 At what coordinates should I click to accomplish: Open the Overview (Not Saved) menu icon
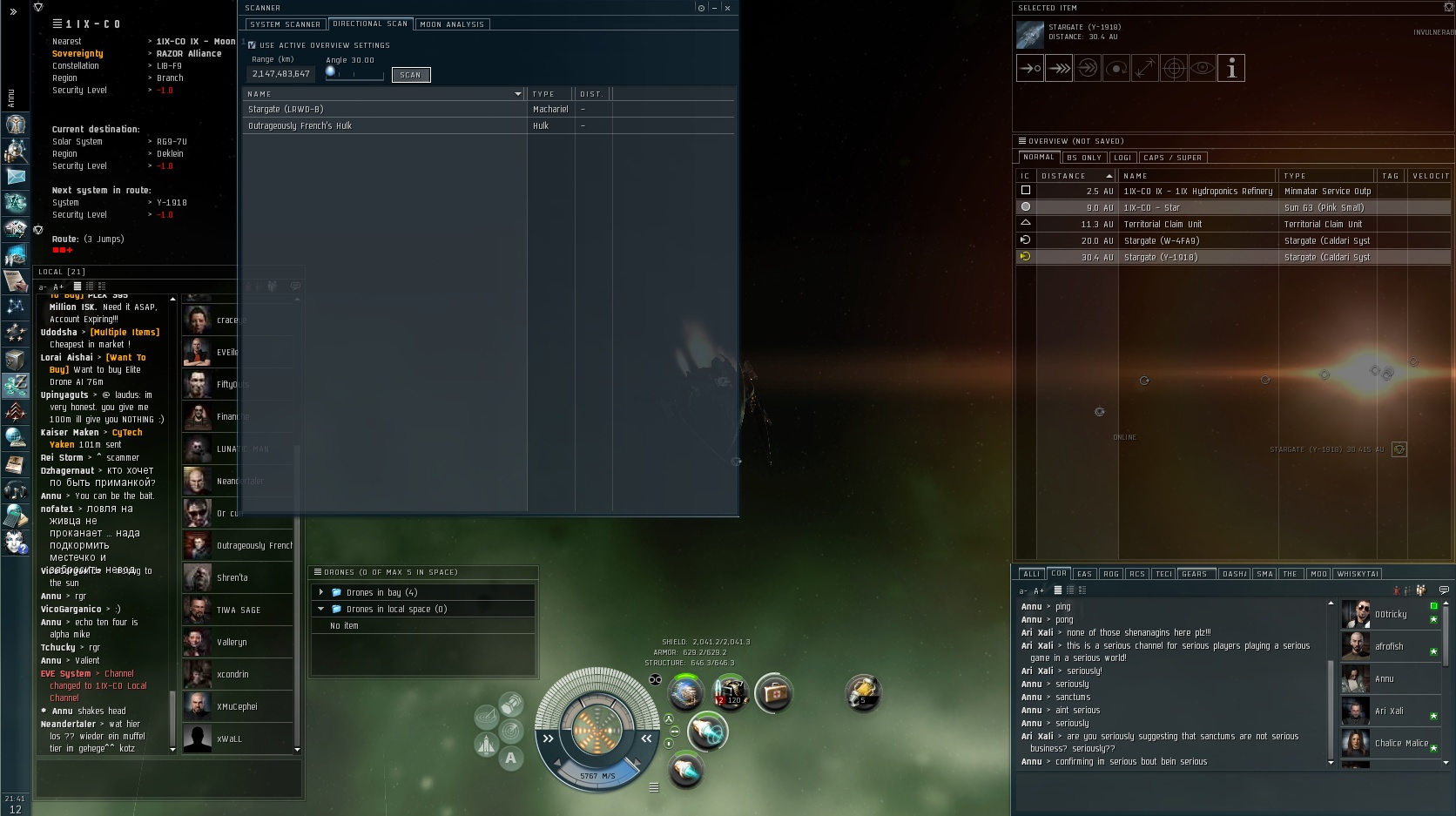coord(1022,141)
